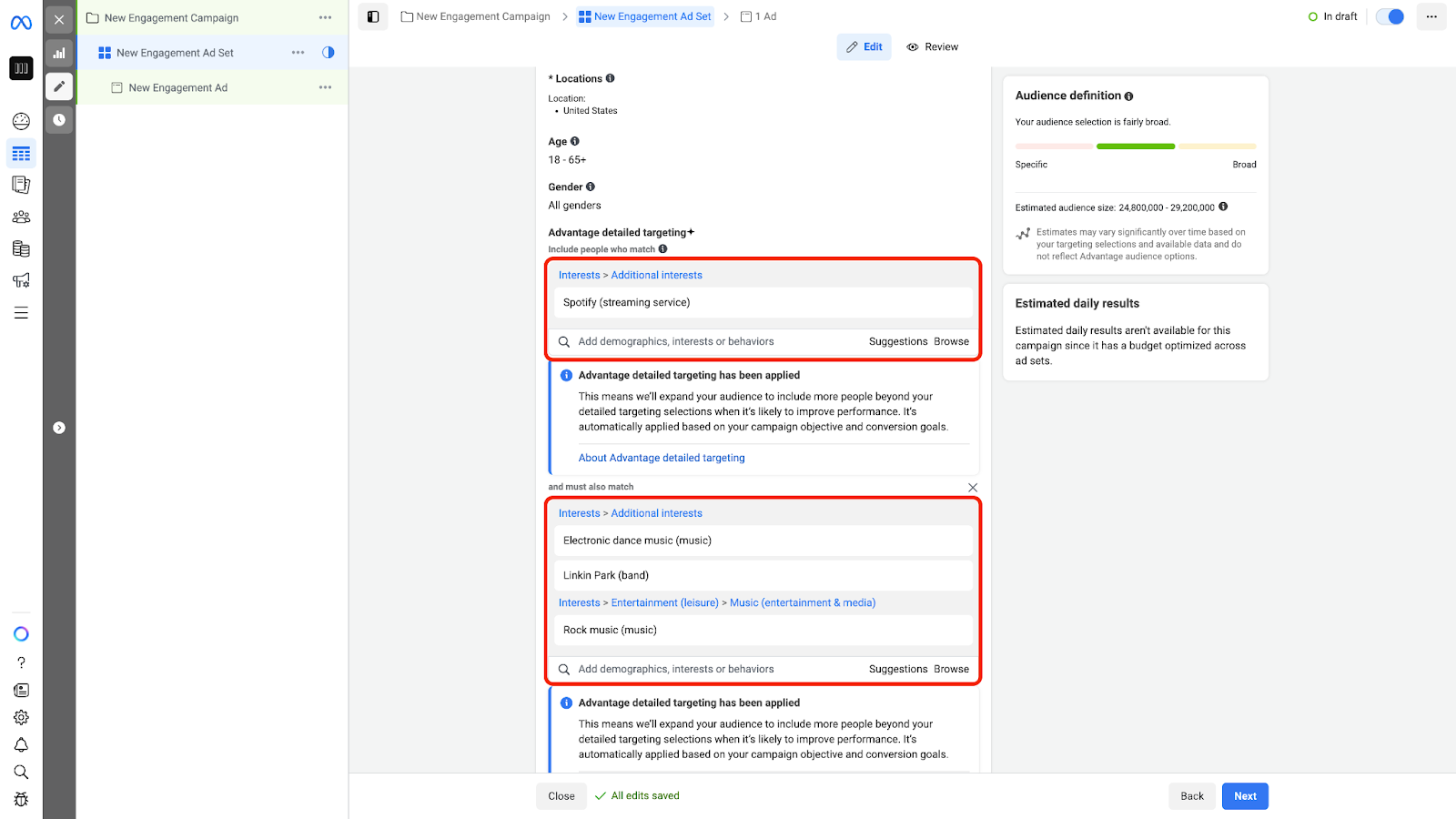Click Suggestions in first targeting box

pyautogui.click(x=898, y=342)
